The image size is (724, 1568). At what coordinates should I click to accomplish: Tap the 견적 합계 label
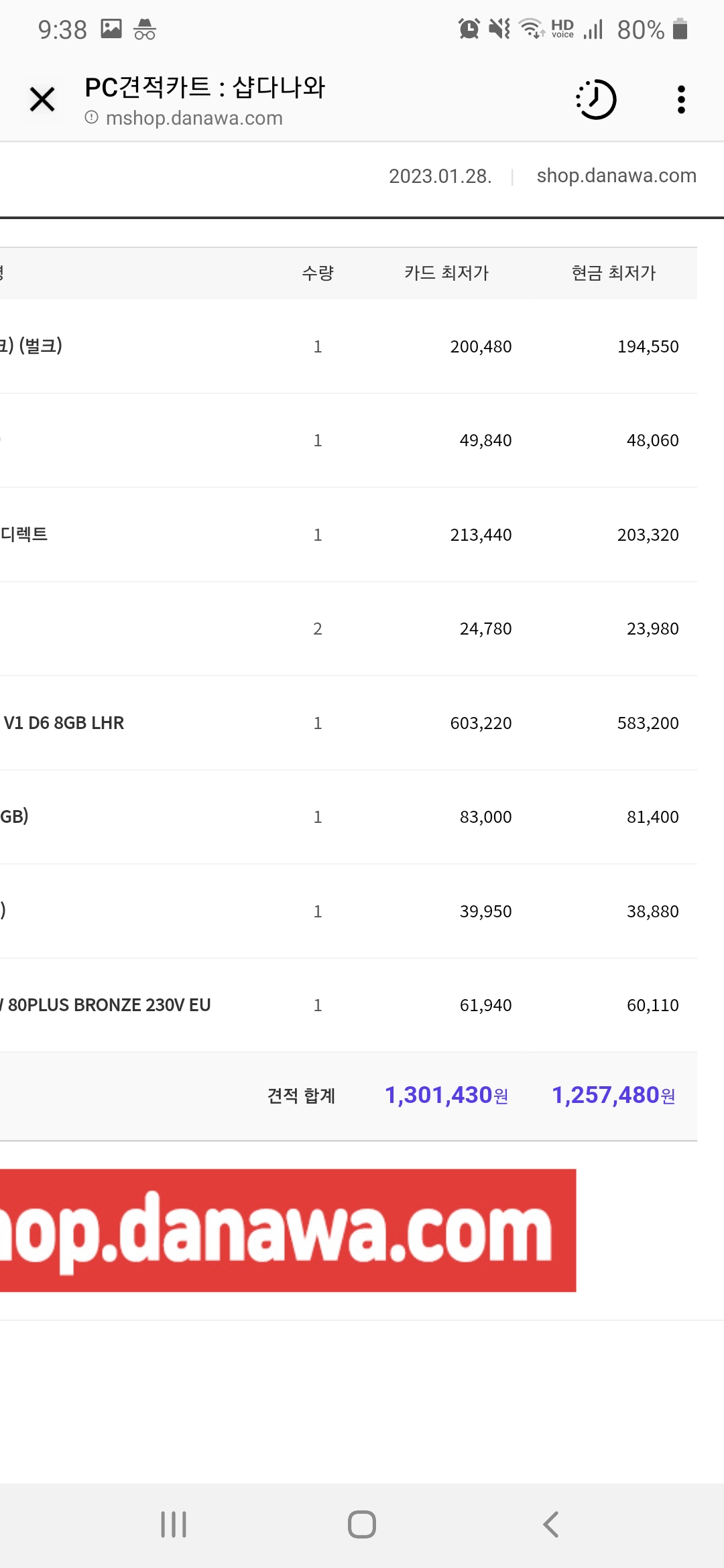(x=301, y=1096)
